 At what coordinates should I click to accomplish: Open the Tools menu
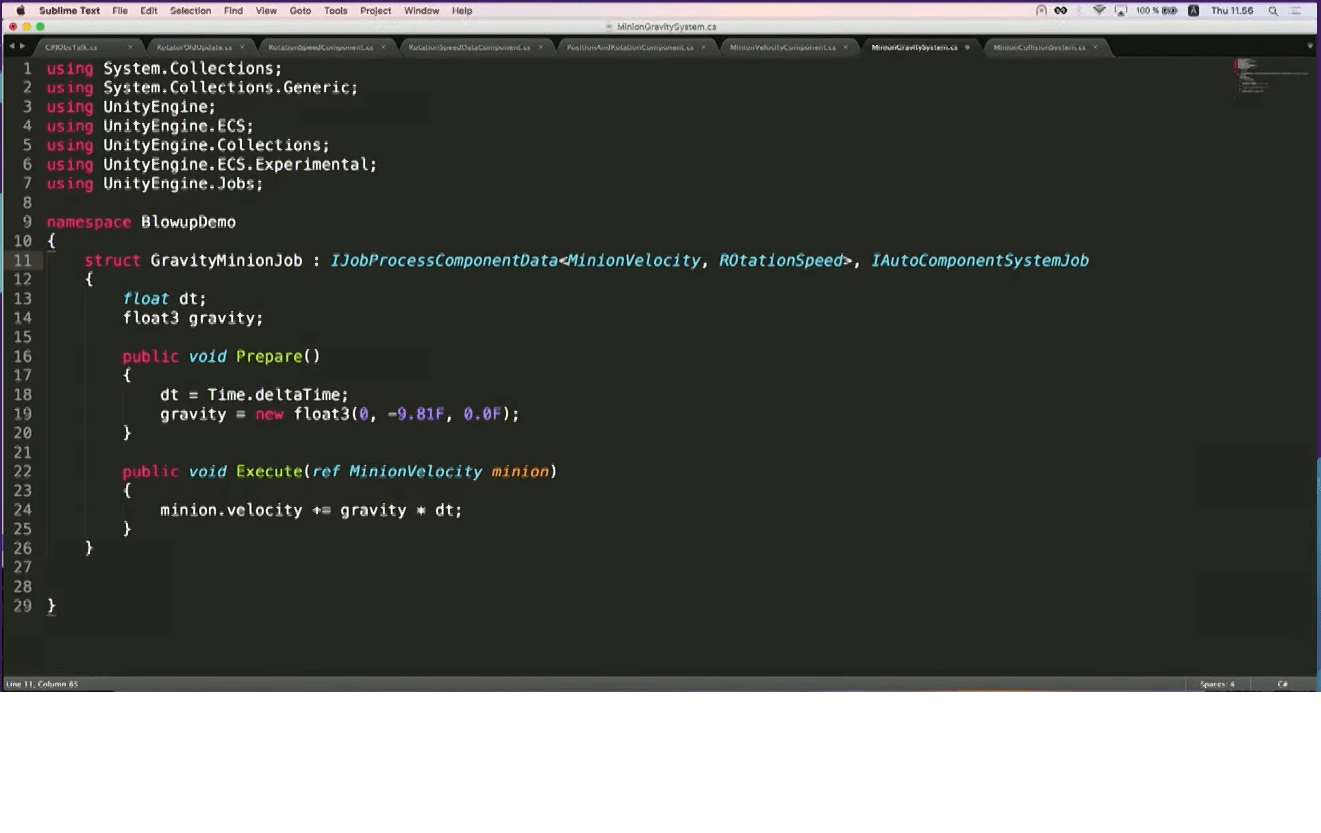(x=335, y=11)
